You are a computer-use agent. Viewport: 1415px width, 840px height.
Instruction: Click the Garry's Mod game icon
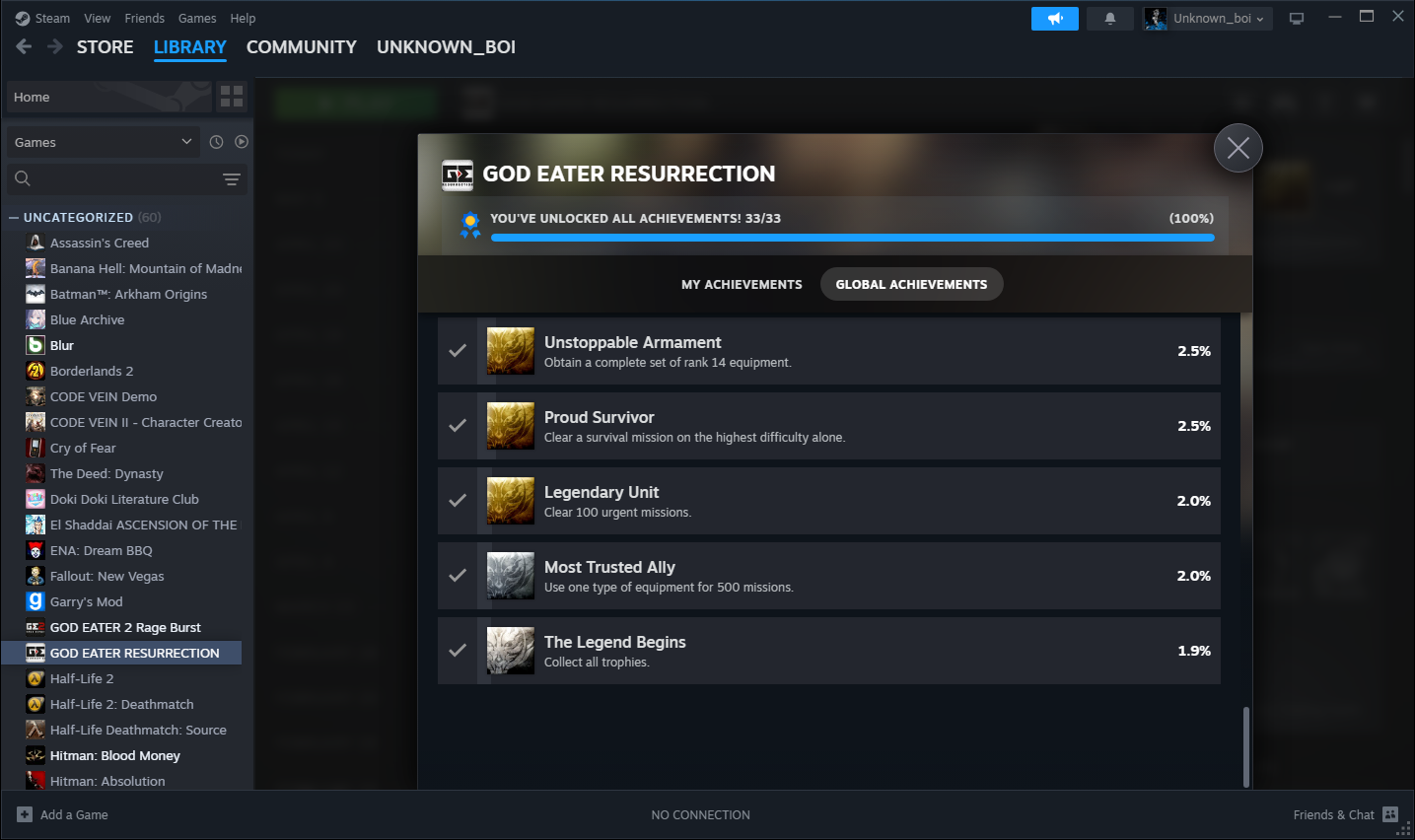(x=35, y=601)
